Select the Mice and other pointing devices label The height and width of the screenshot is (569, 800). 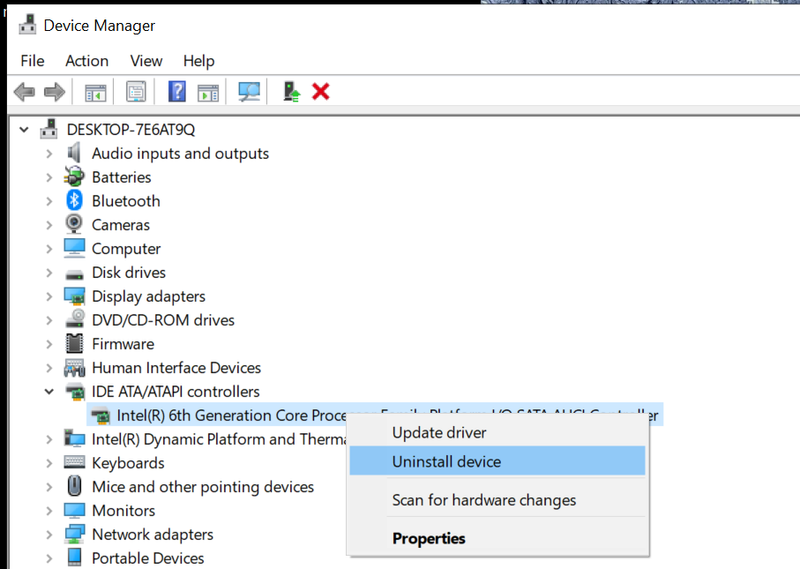click(x=203, y=487)
